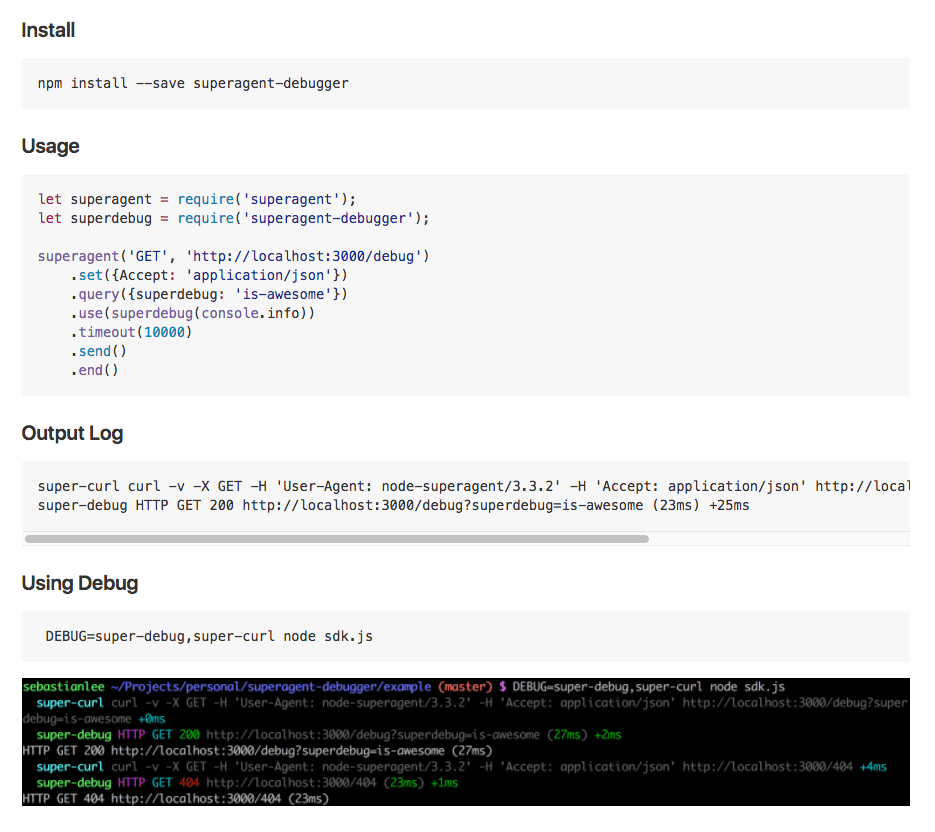Click the DEBUG=super-debug,super-curl node sdk.js command
Viewport: 935px width, 832px height.
pos(209,636)
